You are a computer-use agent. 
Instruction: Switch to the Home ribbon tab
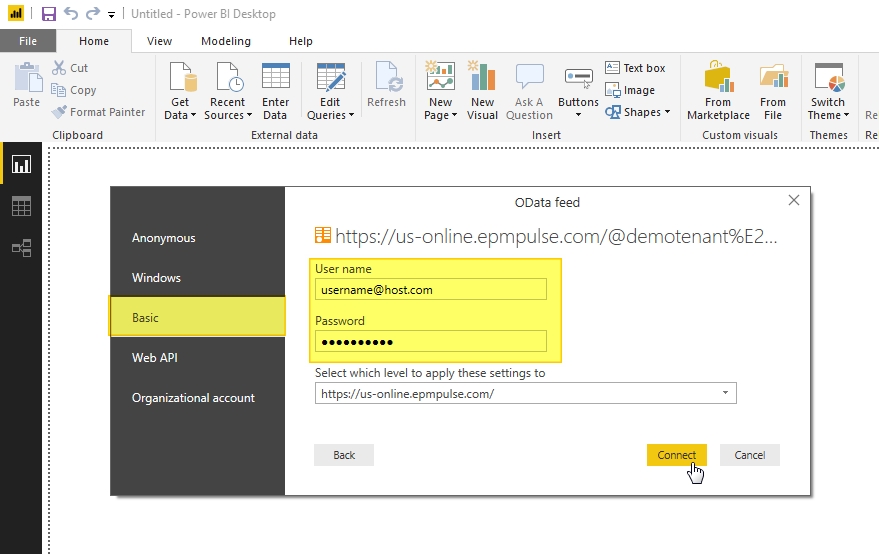coord(94,41)
